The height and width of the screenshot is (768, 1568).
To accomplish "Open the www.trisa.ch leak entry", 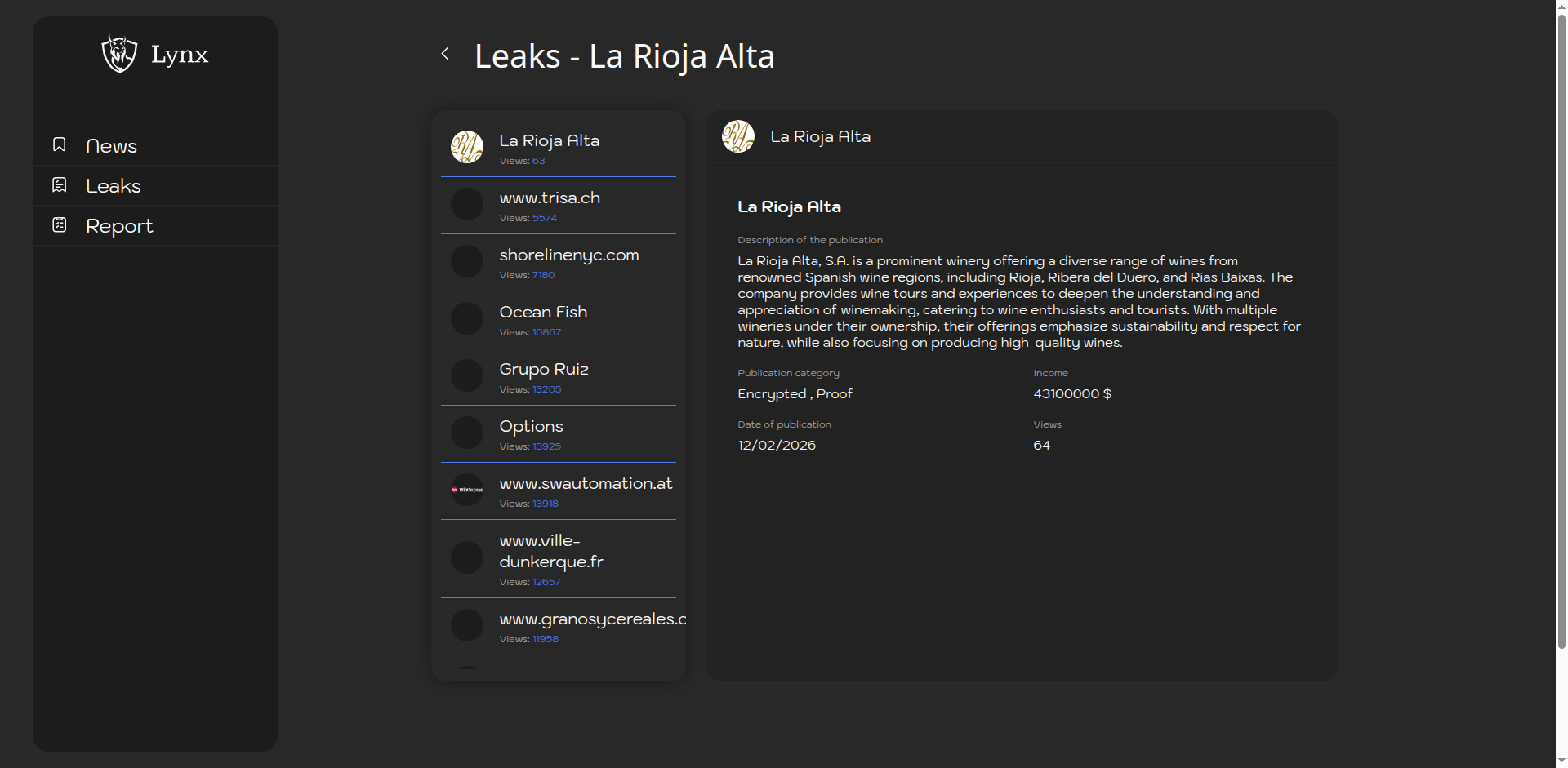I will [549, 198].
